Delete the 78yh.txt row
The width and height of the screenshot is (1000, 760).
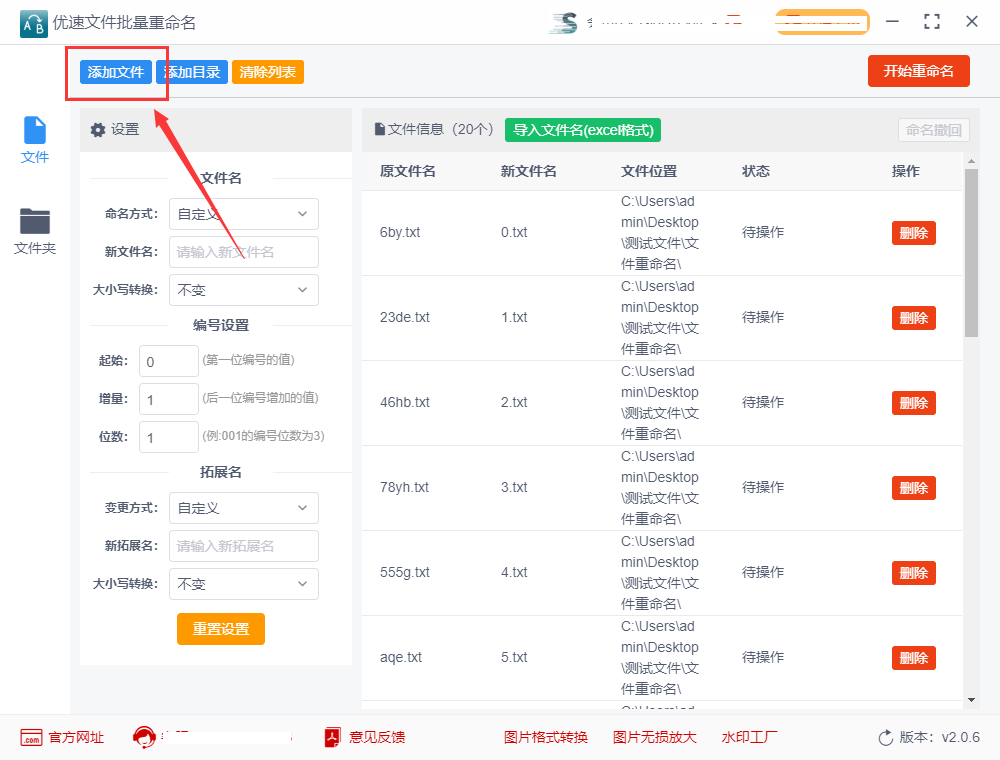(x=913, y=488)
